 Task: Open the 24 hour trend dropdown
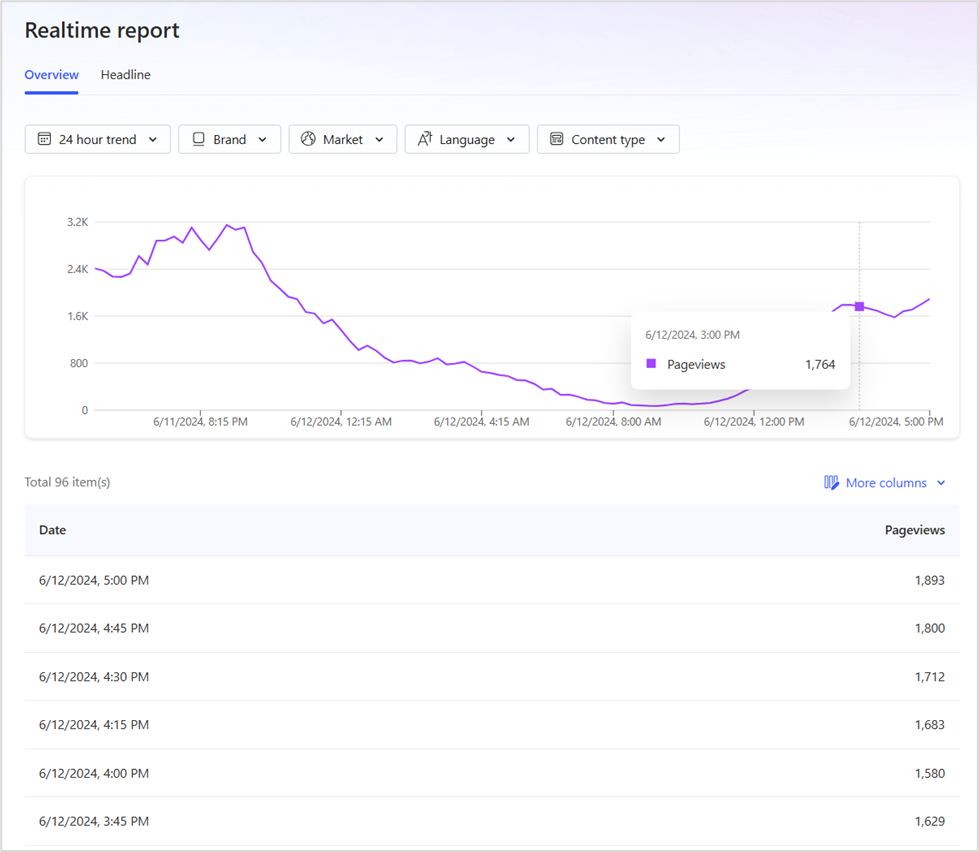(152, 139)
